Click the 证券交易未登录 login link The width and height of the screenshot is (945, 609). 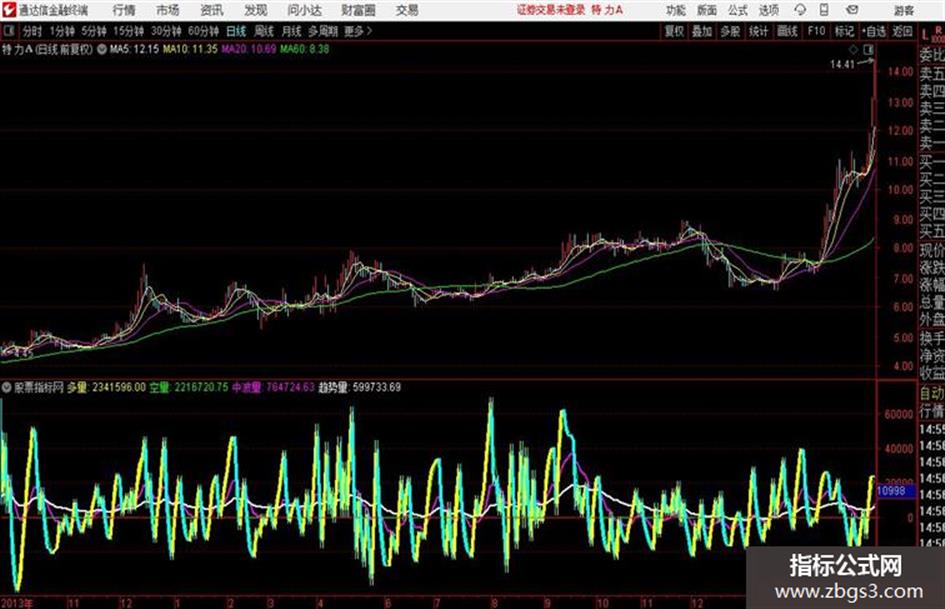coord(550,10)
